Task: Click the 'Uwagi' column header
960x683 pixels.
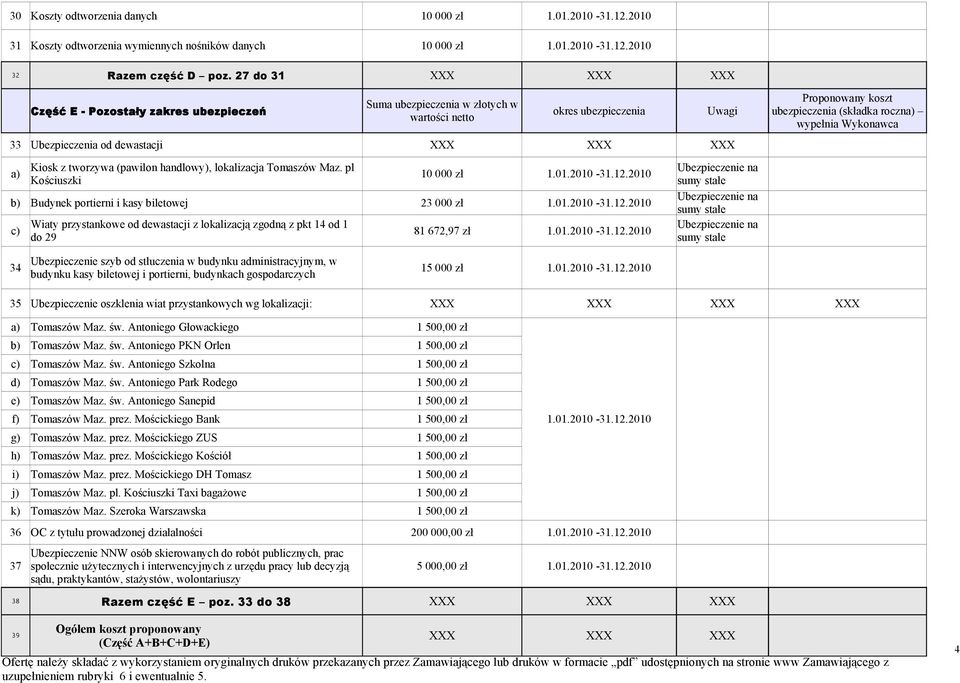Action: 722,111
